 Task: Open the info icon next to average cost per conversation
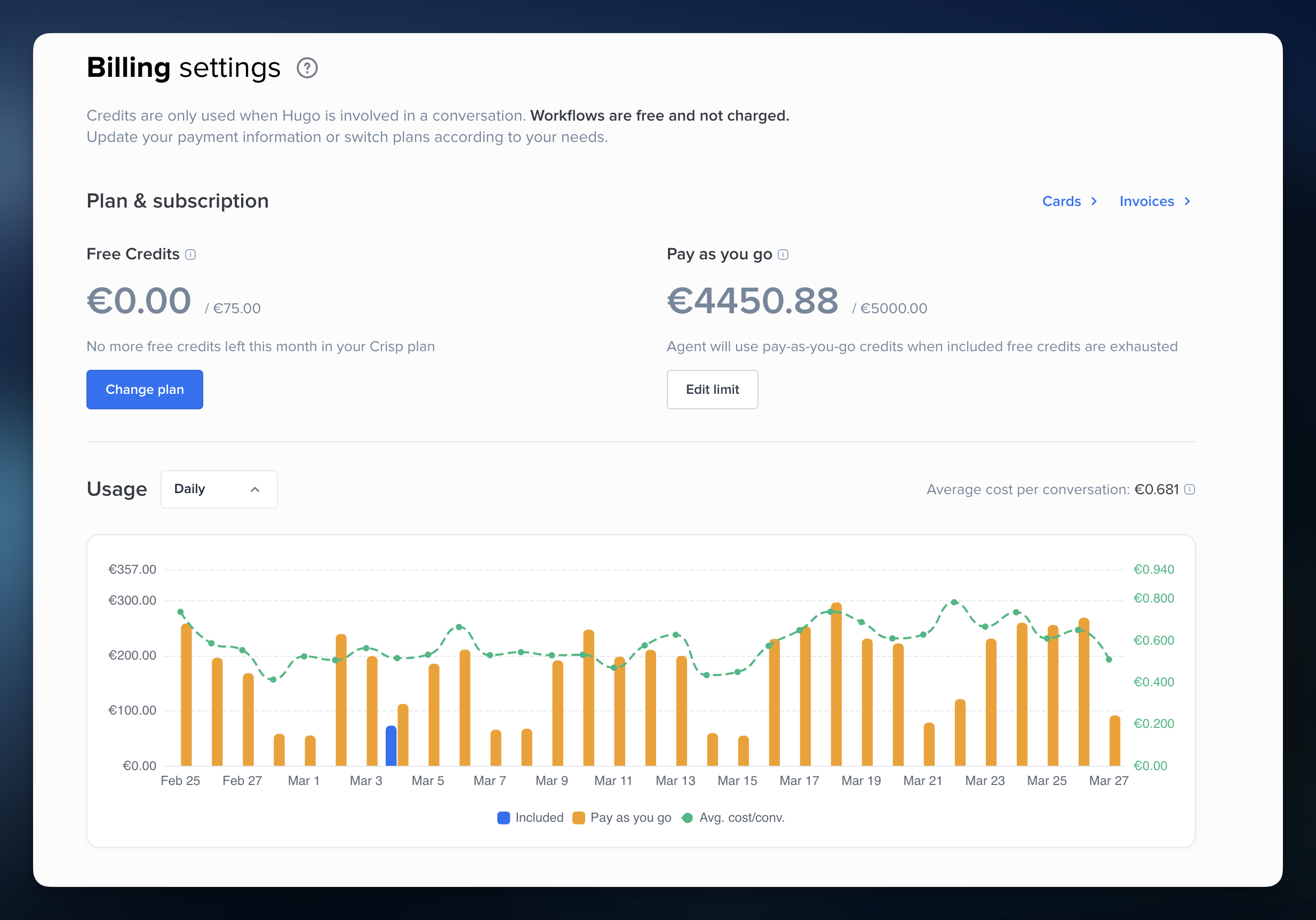point(1191,490)
